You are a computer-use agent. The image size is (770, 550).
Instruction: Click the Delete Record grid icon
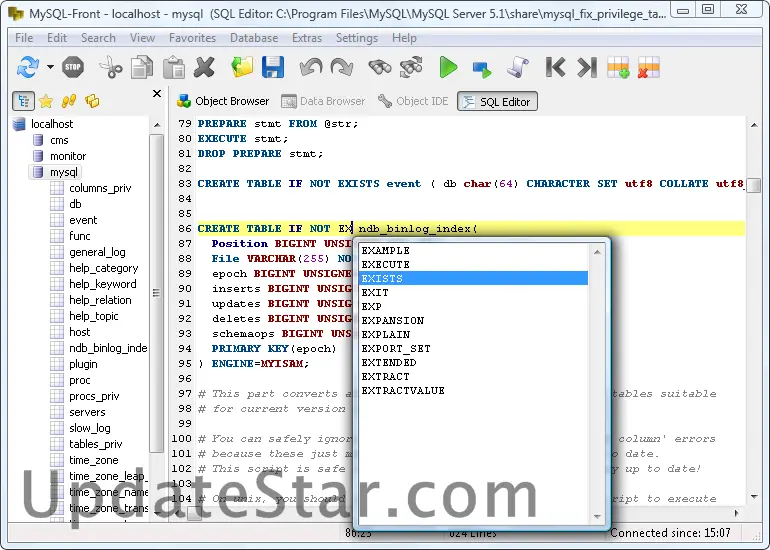(649, 67)
